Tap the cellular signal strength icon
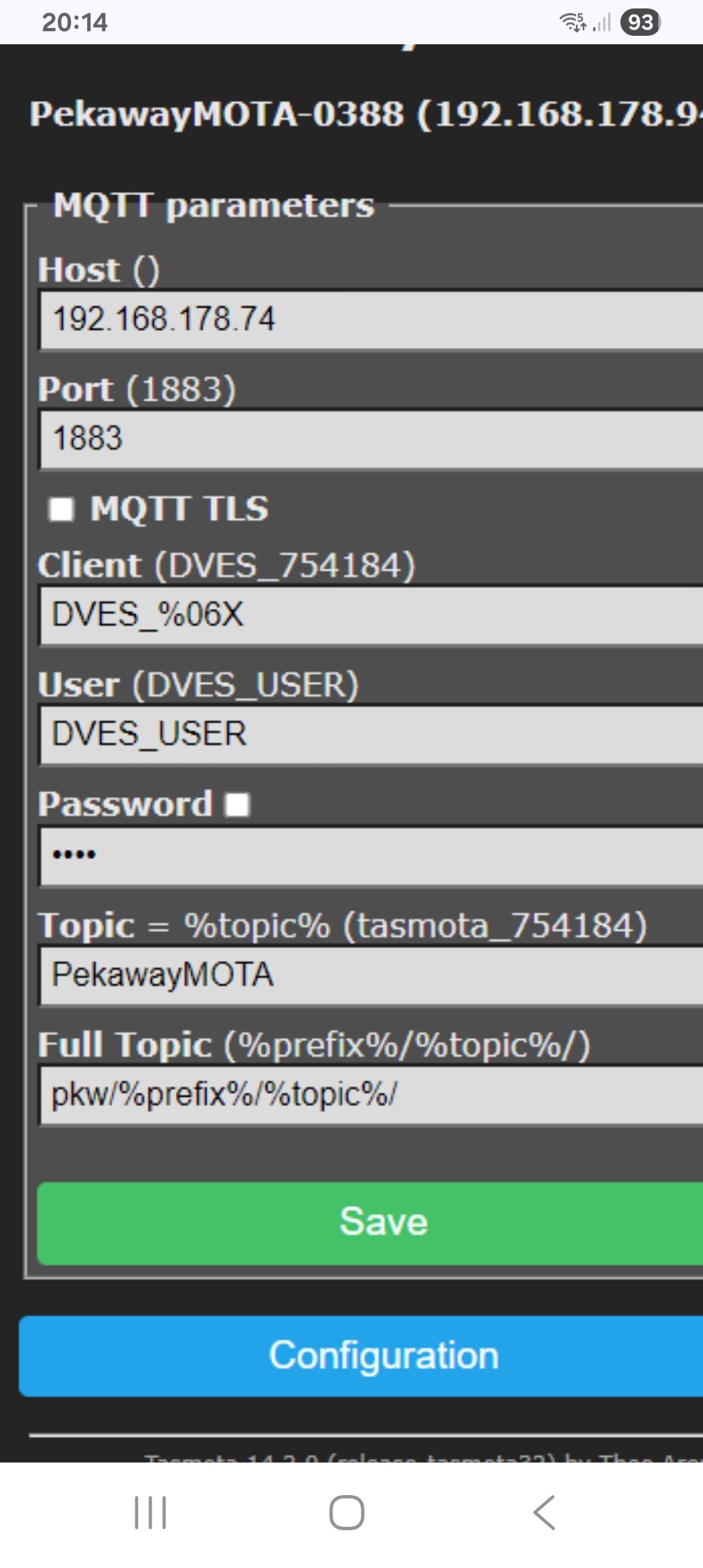Viewport: 703px width, 1568px height. click(x=602, y=23)
